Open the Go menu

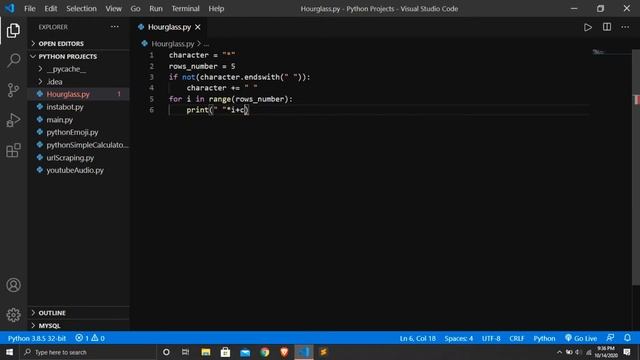pyautogui.click(x=135, y=9)
